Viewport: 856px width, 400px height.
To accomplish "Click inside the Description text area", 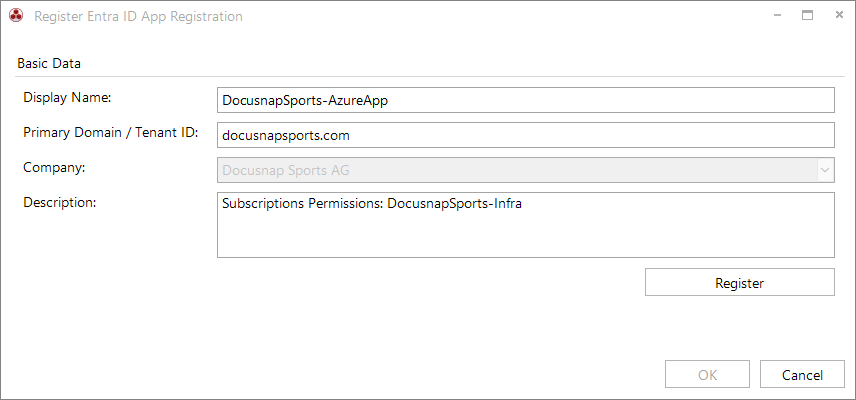I will pyautogui.click(x=526, y=225).
